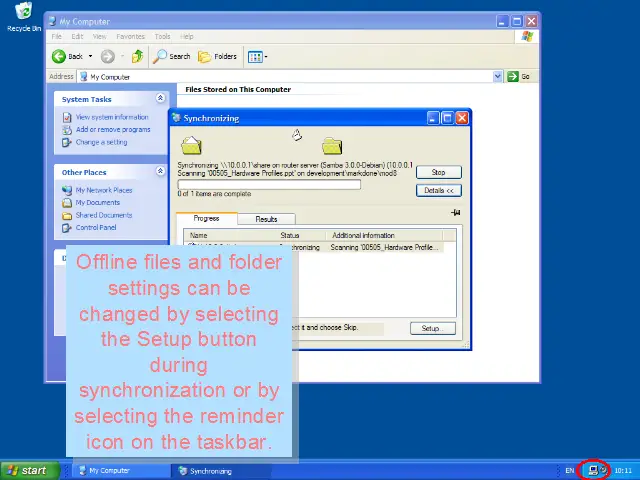Viewport: 640px width, 480px height.
Task: Click the green Go button
Action: (x=518, y=76)
